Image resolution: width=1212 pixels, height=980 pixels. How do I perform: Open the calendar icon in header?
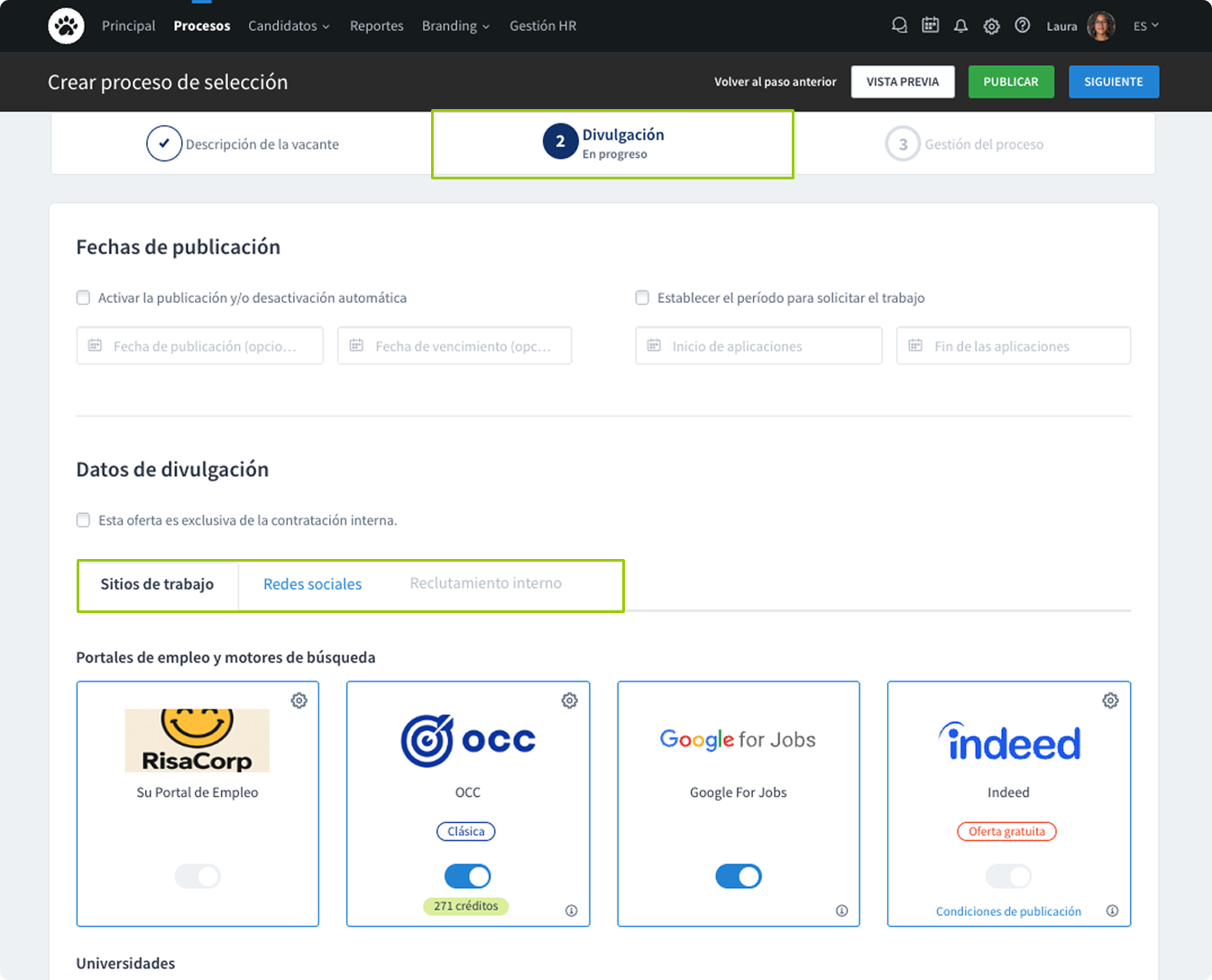930,26
